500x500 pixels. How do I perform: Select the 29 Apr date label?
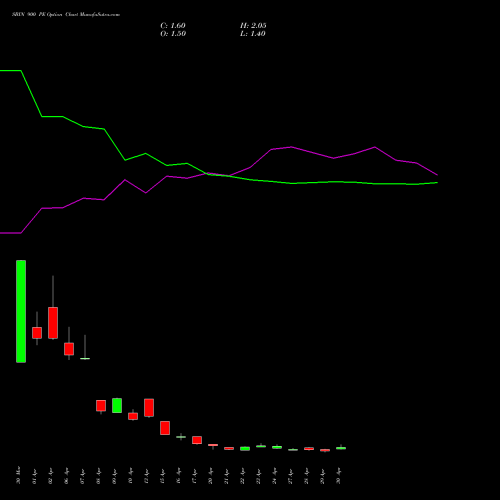322,476
